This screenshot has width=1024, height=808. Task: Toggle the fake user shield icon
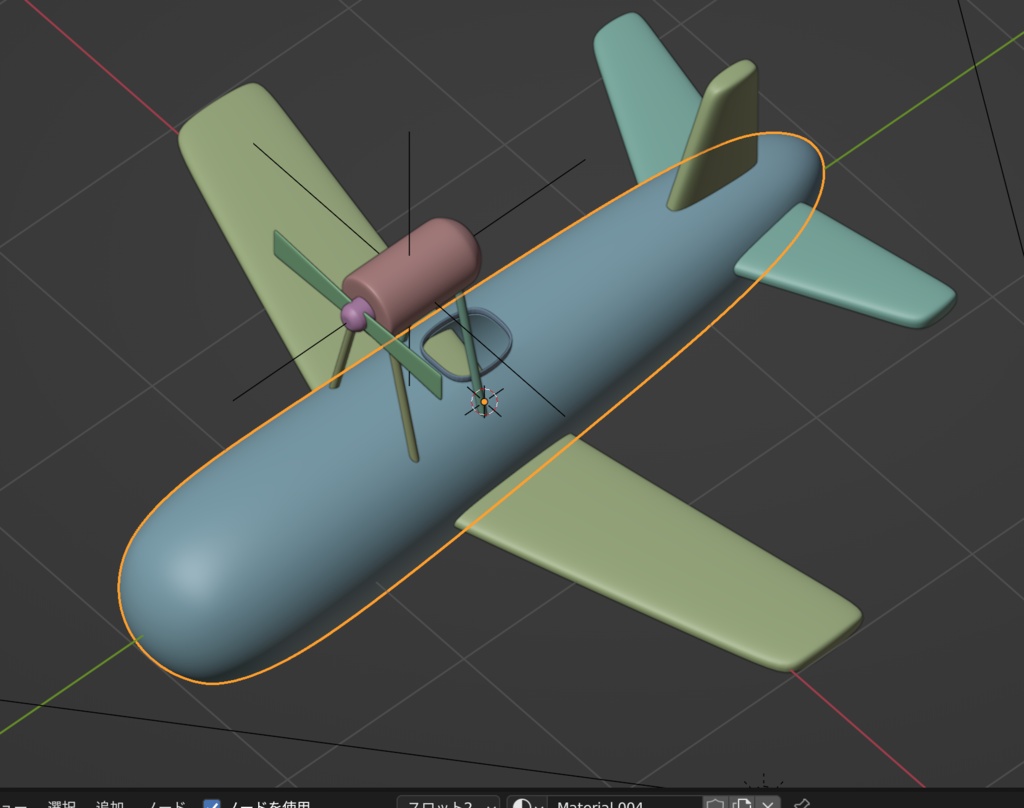point(715,803)
